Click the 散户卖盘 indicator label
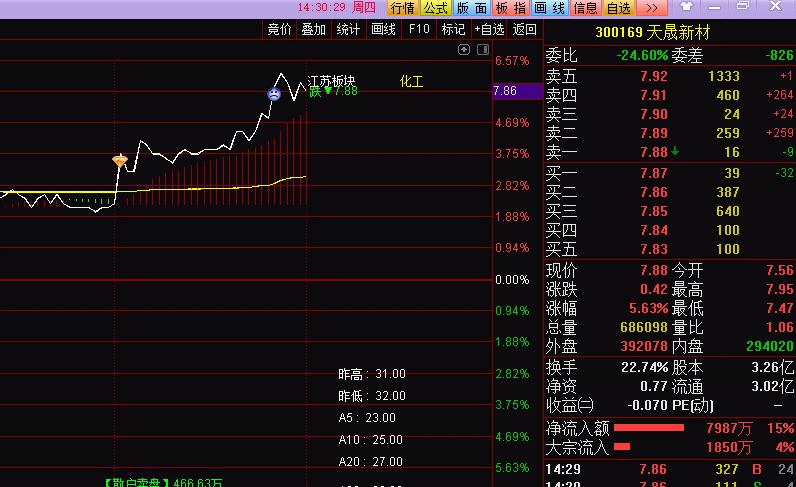 point(163,482)
